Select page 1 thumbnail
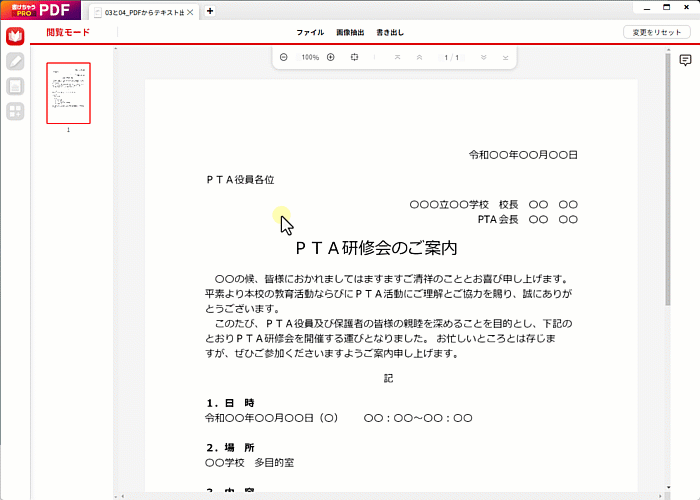This screenshot has height=500, width=700. (x=68, y=93)
